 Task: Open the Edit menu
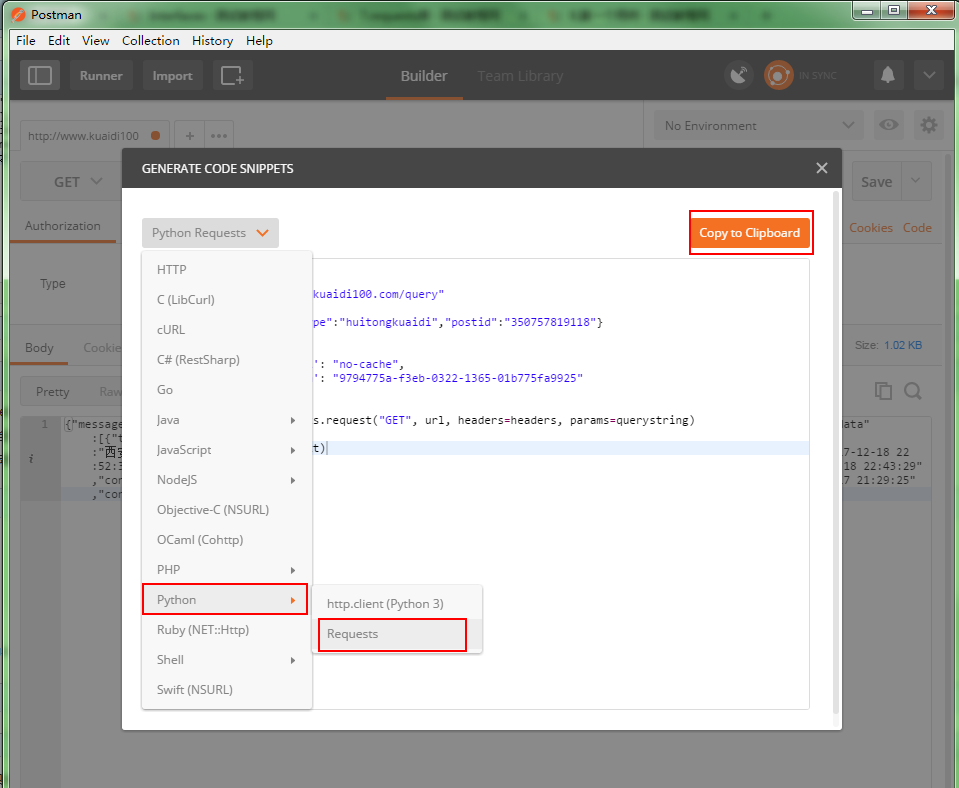click(59, 40)
